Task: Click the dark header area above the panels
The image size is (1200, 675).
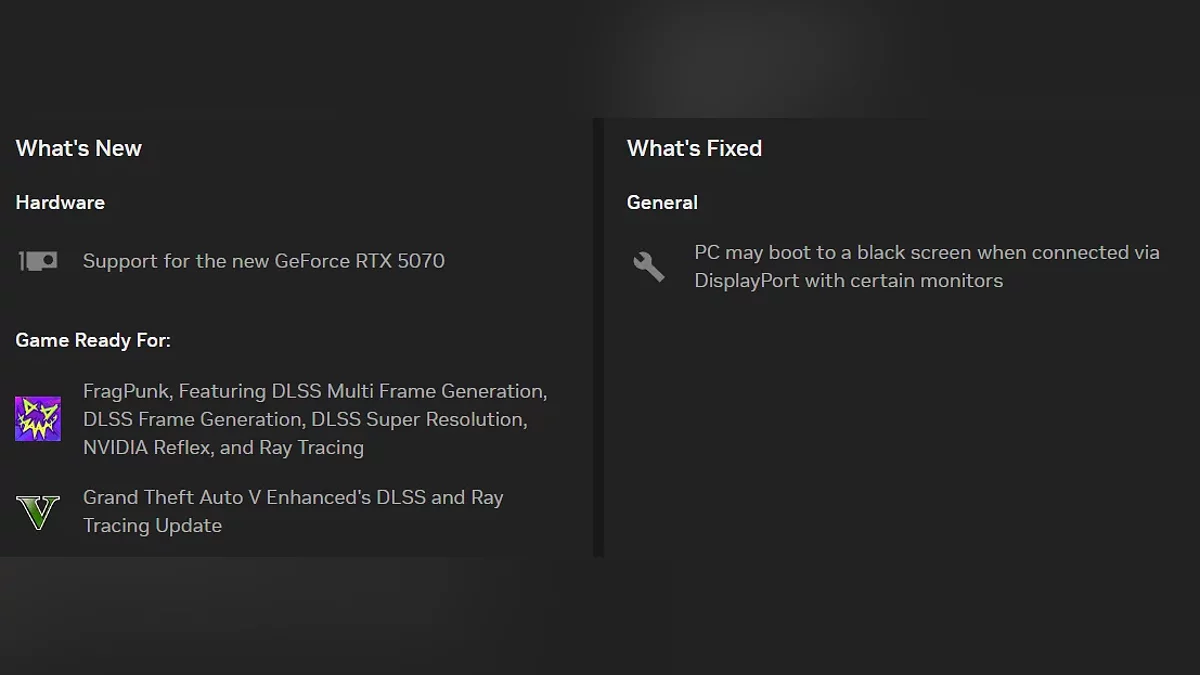Action: (600, 55)
